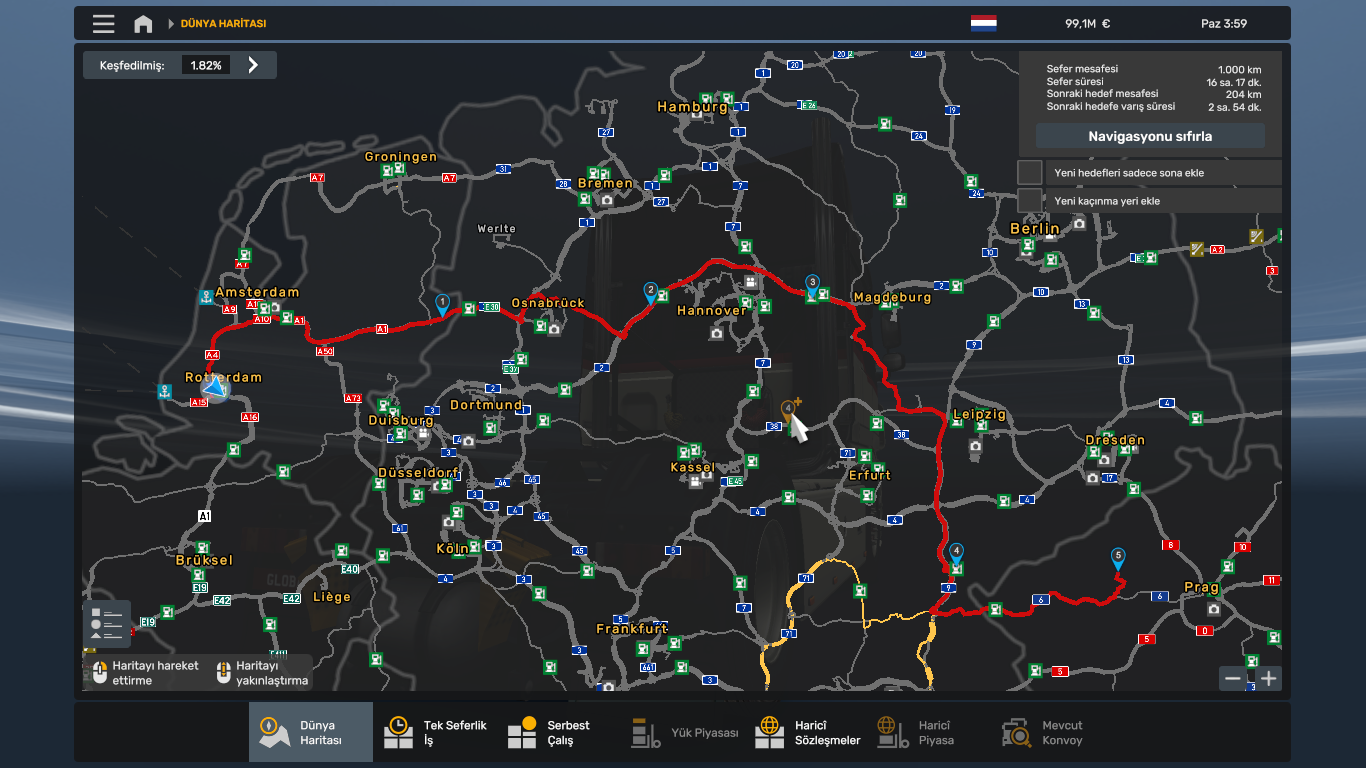
Task: Click the camera viewpoint icon below Hannover
Action: click(x=716, y=333)
